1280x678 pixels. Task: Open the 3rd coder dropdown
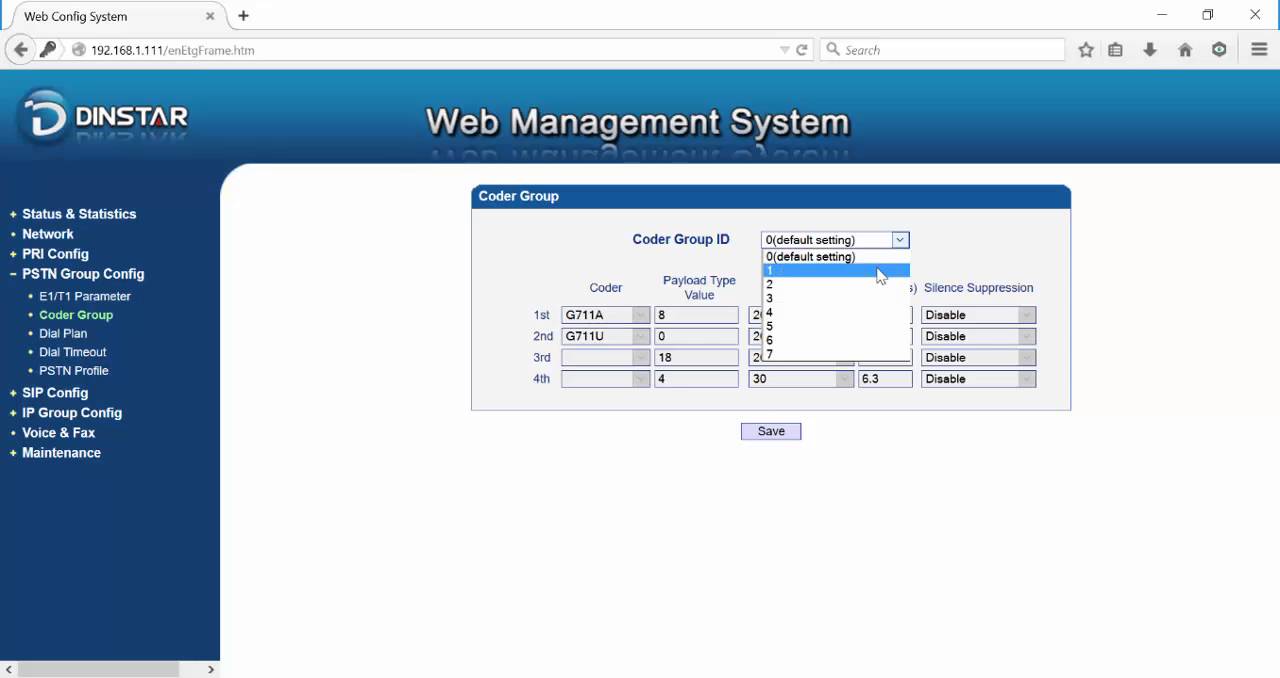click(x=606, y=358)
